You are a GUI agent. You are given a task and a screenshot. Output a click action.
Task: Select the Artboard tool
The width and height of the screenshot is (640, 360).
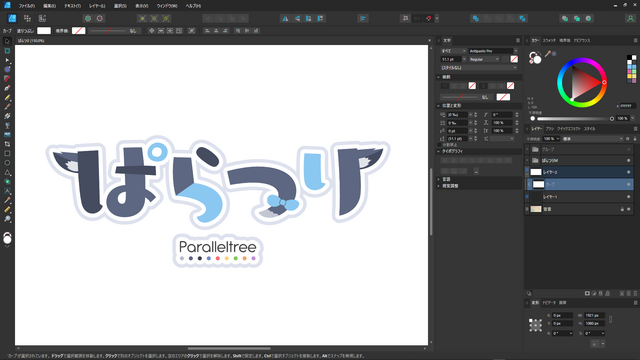point(7,51)
